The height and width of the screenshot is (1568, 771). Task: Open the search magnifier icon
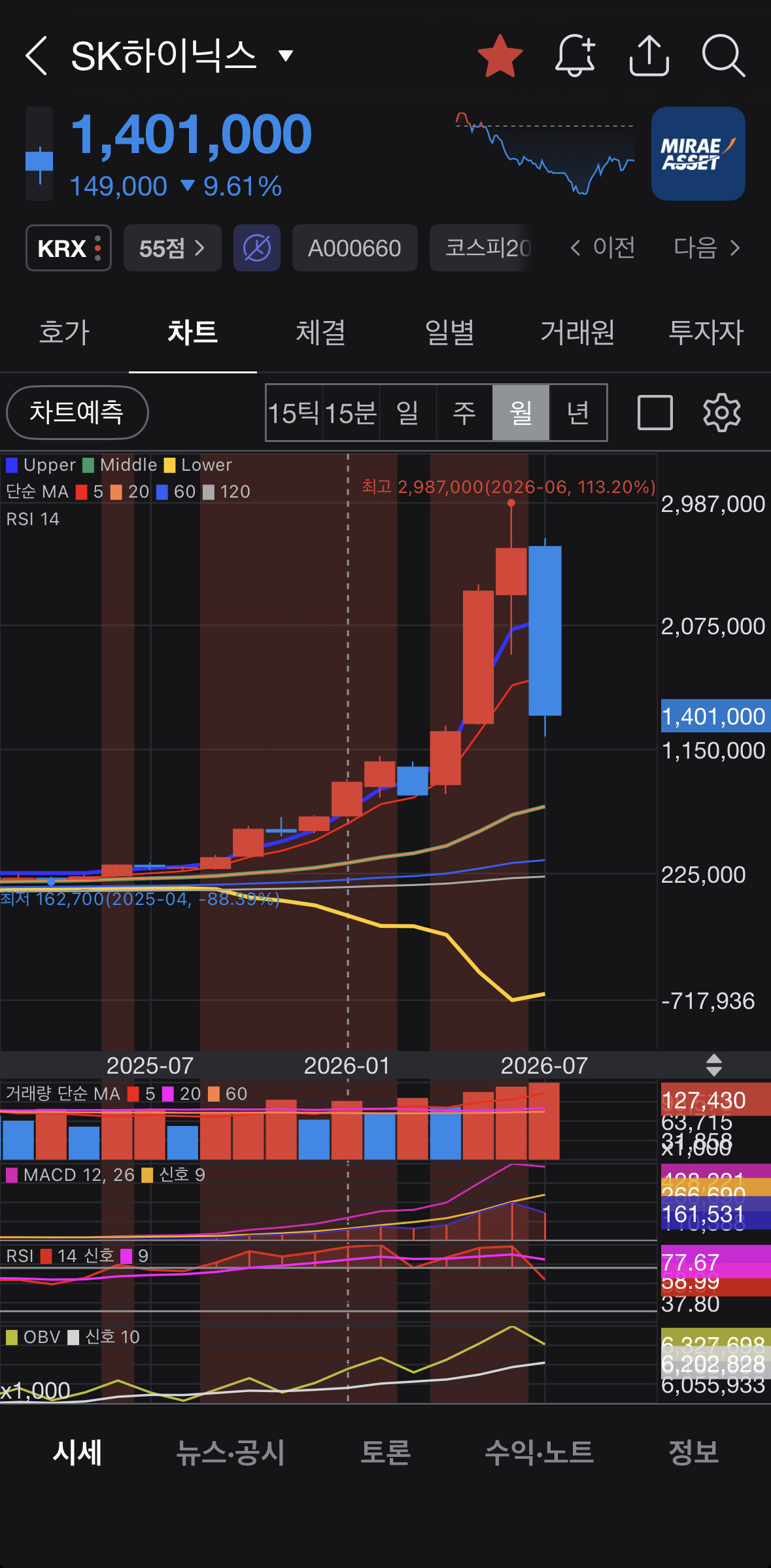click(723, 56)
